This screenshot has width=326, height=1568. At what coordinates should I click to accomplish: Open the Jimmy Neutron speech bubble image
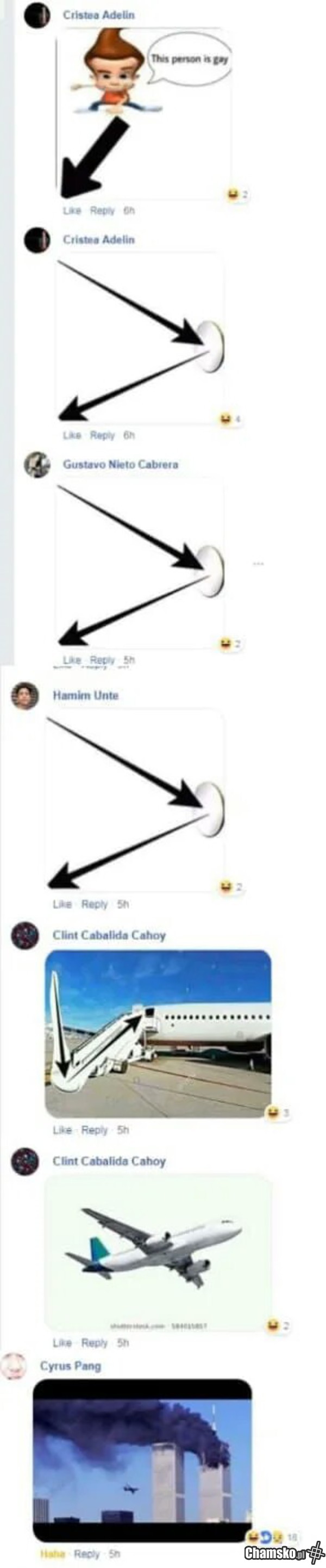[x=145, y=112]
